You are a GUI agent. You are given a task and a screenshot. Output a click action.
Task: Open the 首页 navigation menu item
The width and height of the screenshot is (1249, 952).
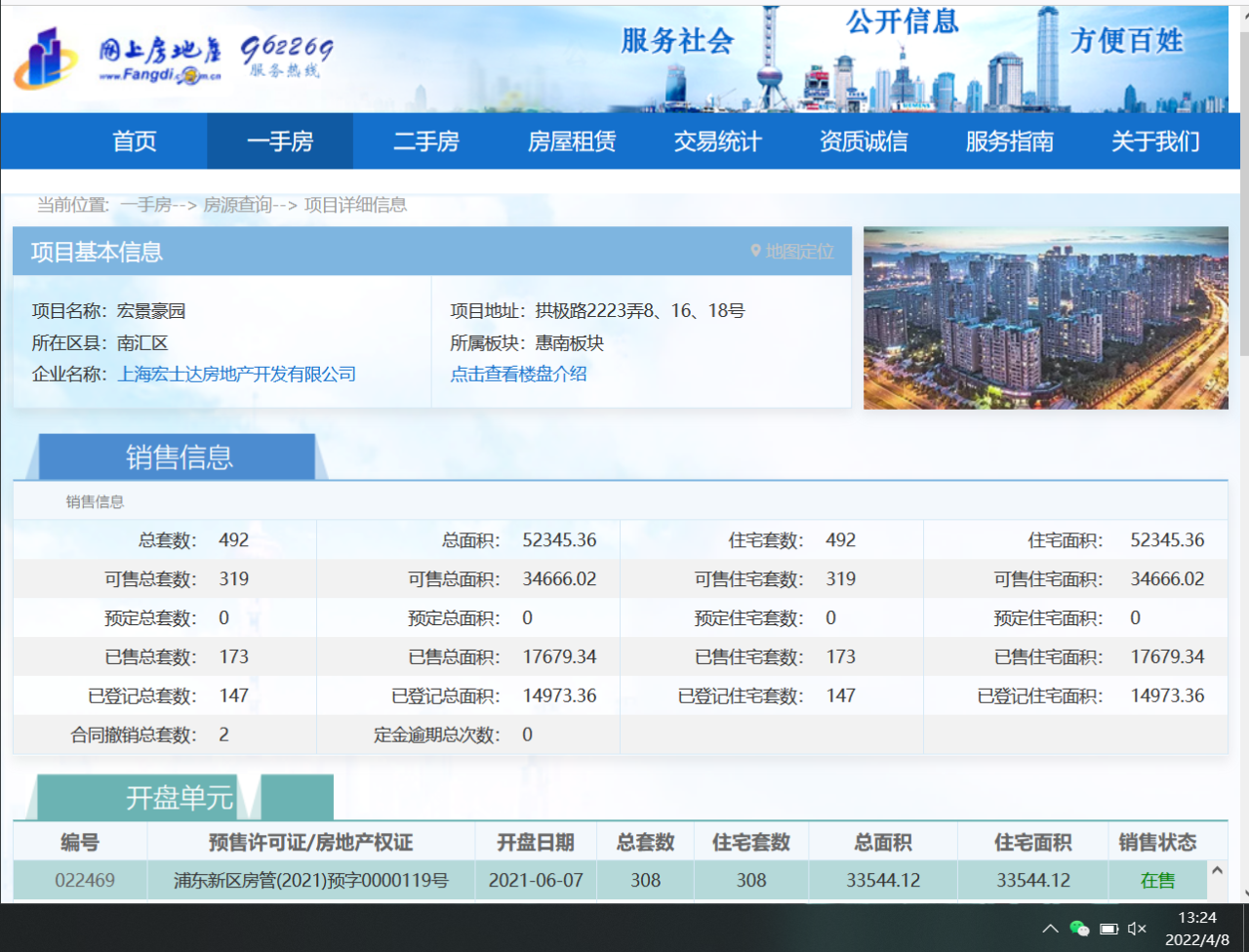(x=135, y=141)
